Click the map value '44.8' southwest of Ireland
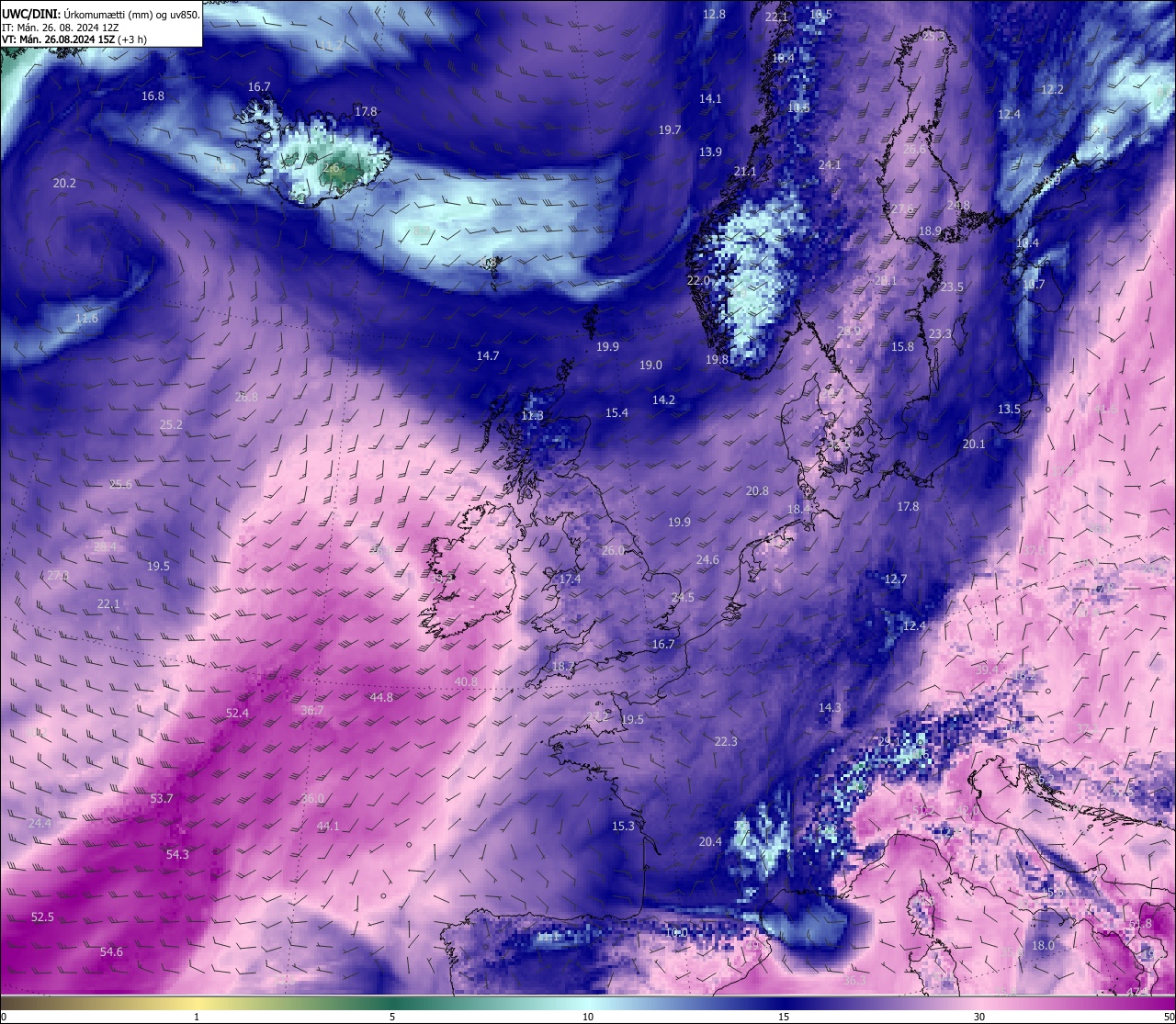Screen dimensions: 1176x1024 (381, 698)
